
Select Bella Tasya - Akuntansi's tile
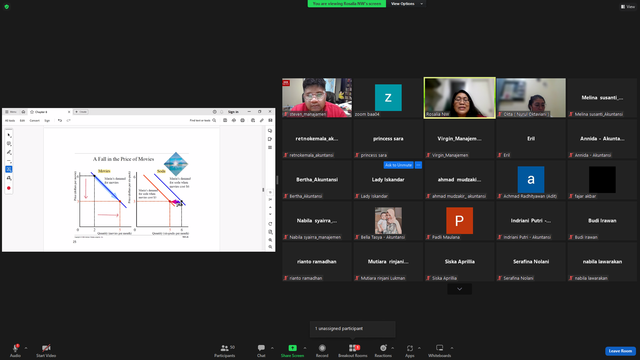click(x=388, y=220)
